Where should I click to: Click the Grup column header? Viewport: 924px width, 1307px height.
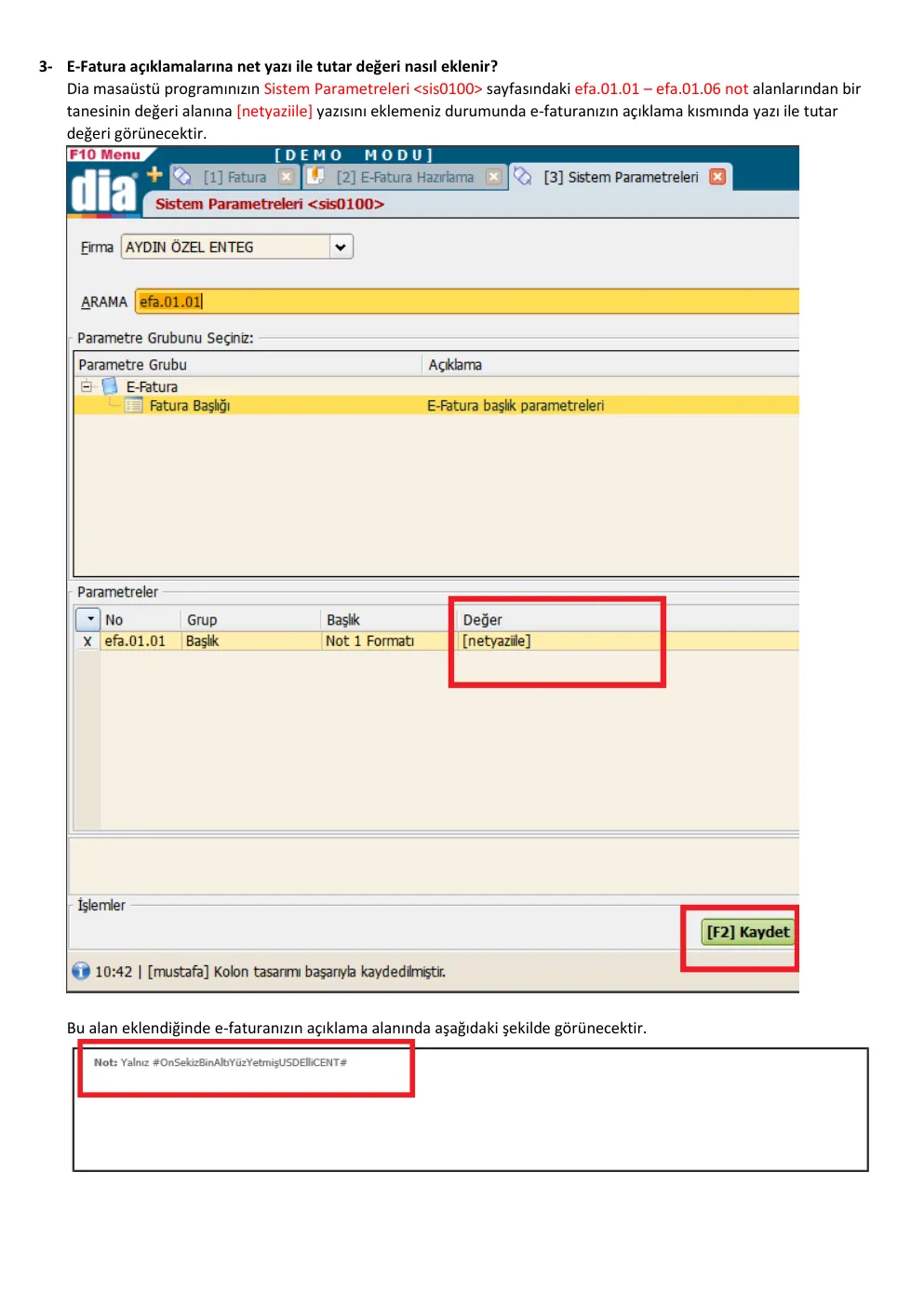250,619
